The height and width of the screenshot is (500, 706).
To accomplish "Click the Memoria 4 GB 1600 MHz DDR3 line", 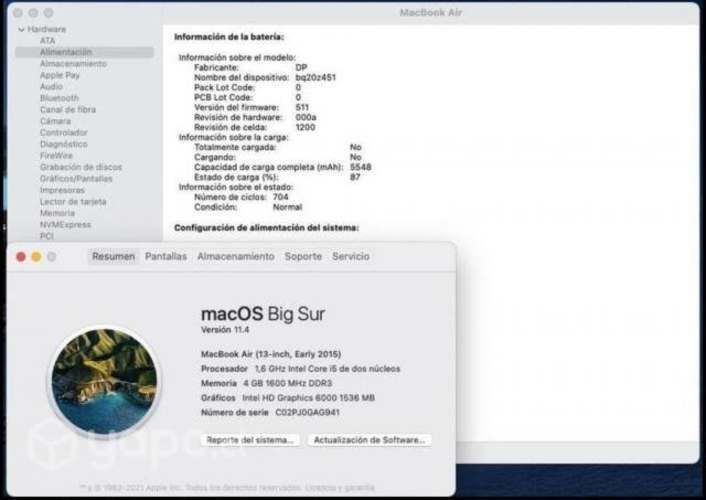I will tap(267, 383).
